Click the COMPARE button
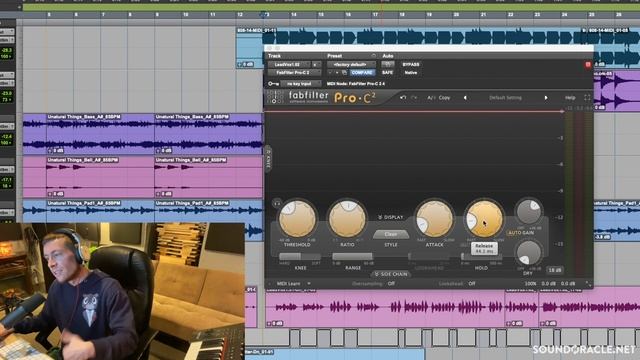The height and width of the screenshot is (360, 640). pos(362,73)
